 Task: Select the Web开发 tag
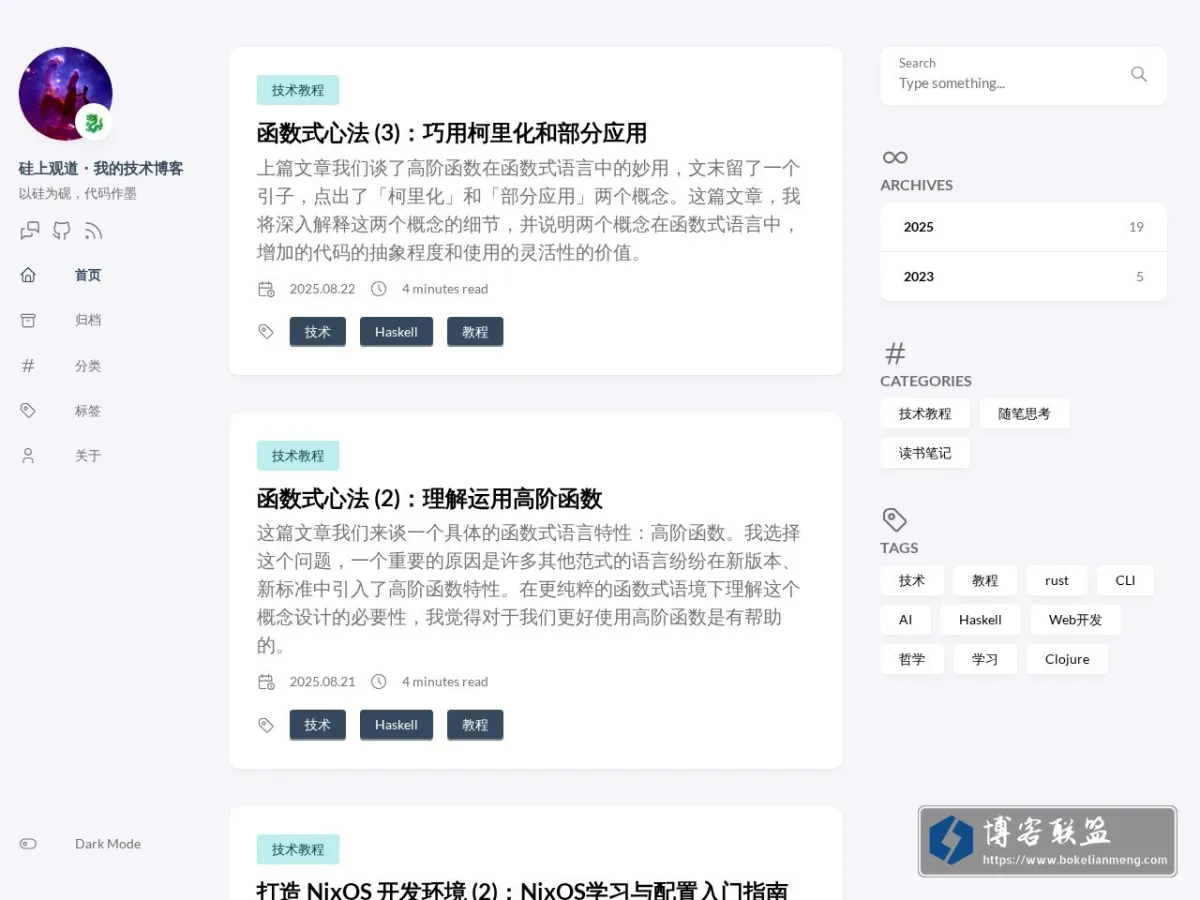[1075, 620]
